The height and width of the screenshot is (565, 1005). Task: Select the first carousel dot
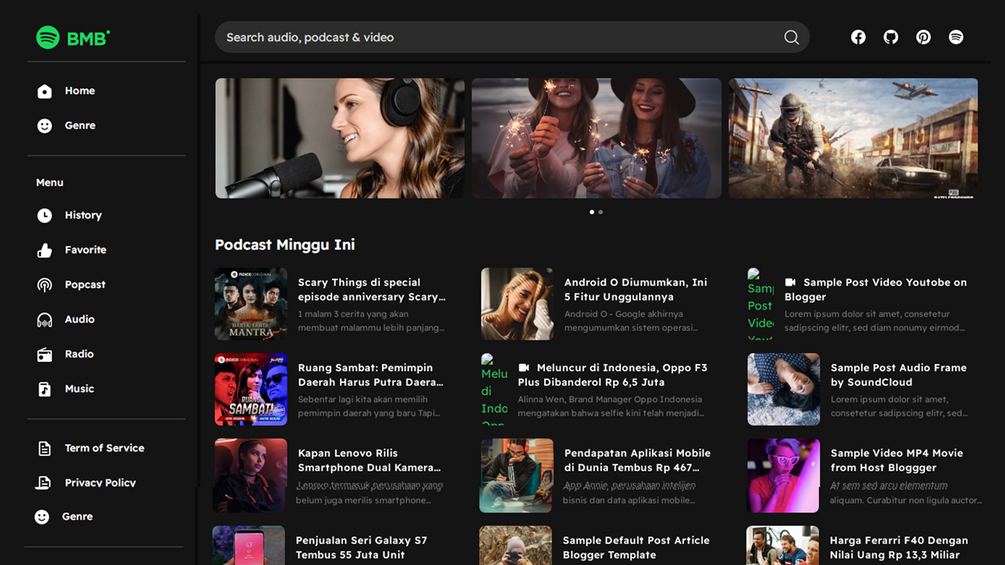592,212
